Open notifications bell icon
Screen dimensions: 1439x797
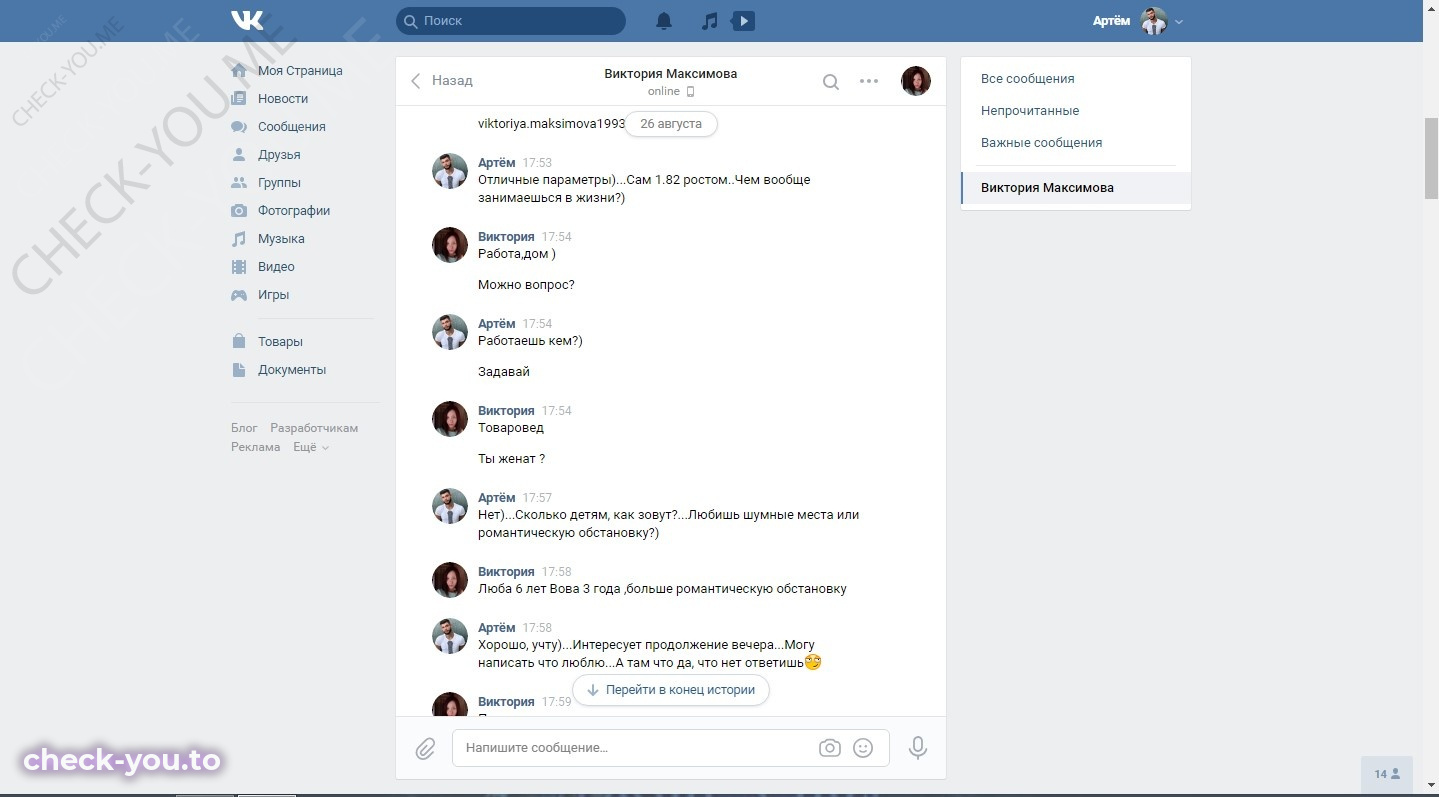click(x=664, y=20)
